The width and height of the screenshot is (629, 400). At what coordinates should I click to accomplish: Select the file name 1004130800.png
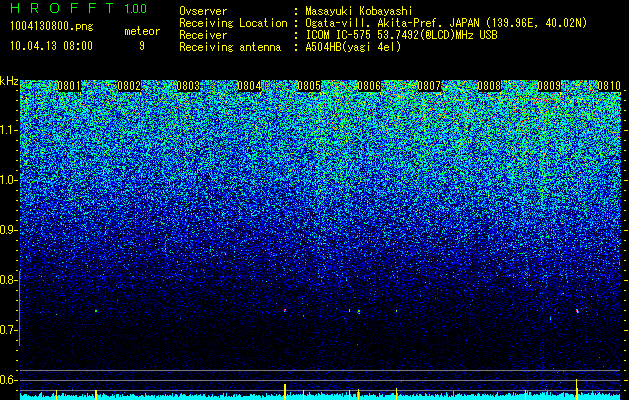click(x=51, y=27)
